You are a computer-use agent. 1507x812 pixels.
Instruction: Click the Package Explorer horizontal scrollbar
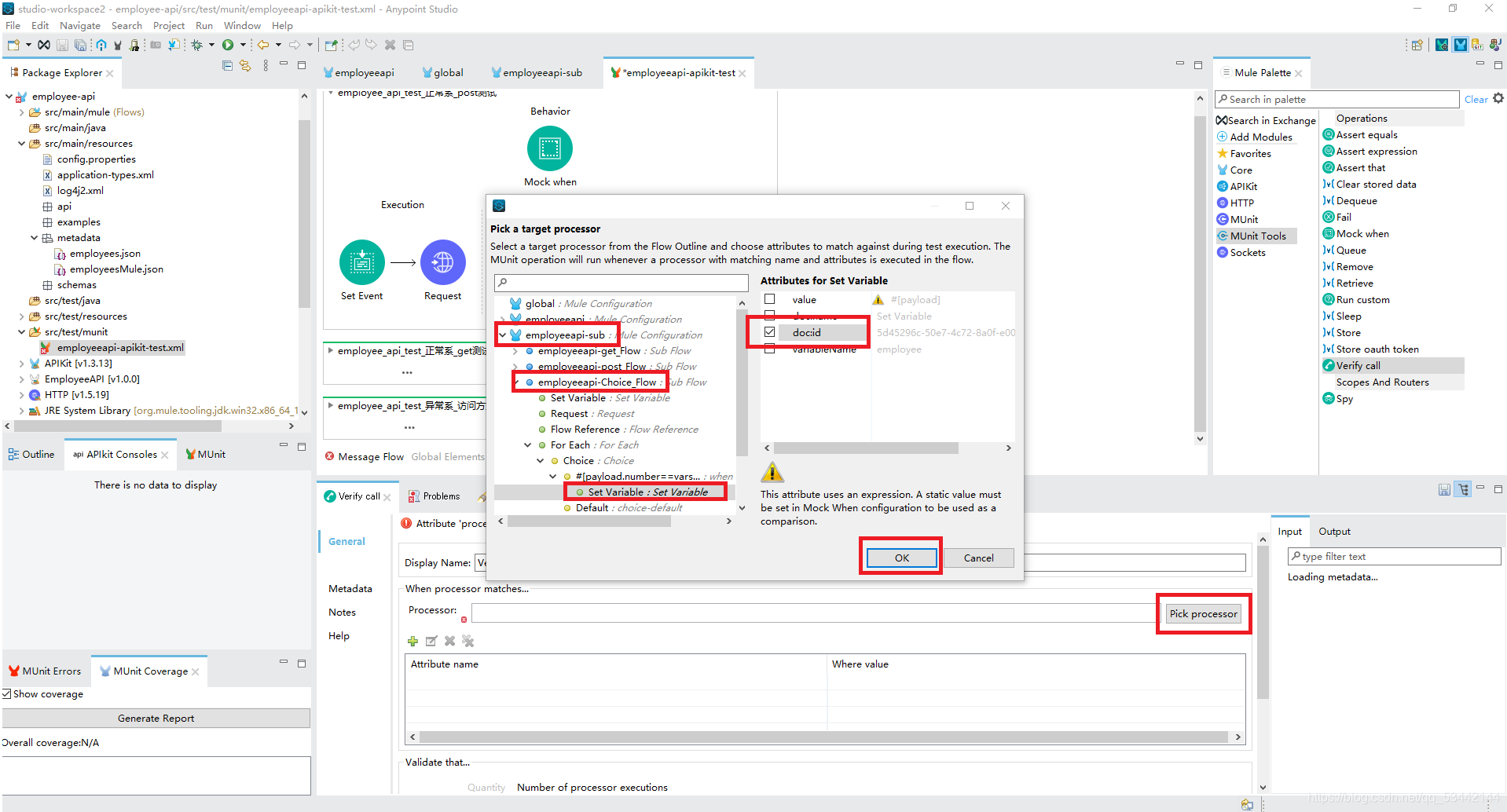(118, 426)
